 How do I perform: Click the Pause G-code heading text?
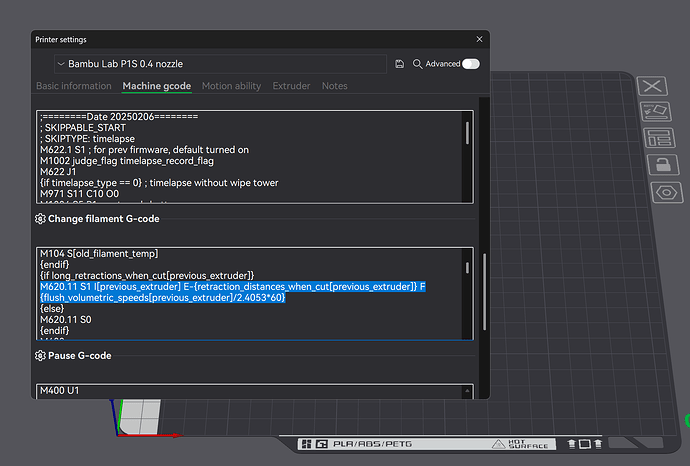[80, 356]
